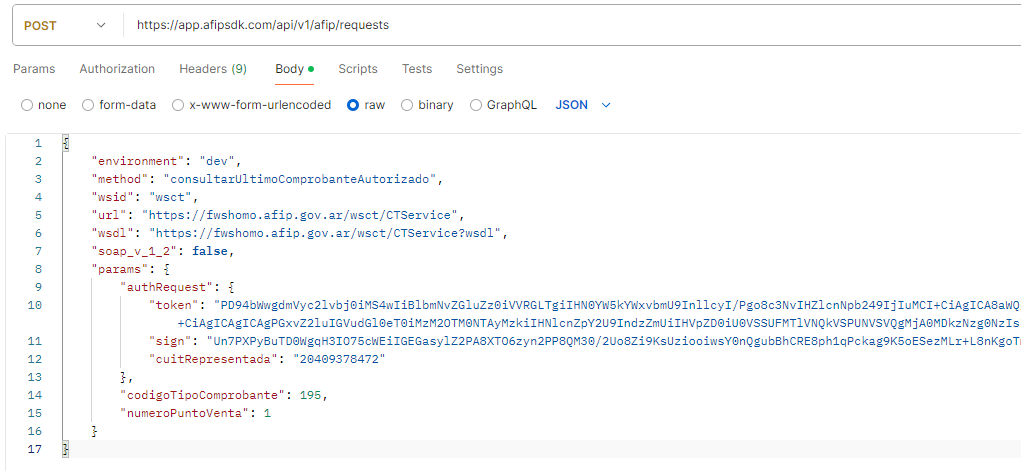Image resolution: width=1021 pixels, height=471 pixels.
Task: Open the Scripts tab
Action: coord(357,69)
